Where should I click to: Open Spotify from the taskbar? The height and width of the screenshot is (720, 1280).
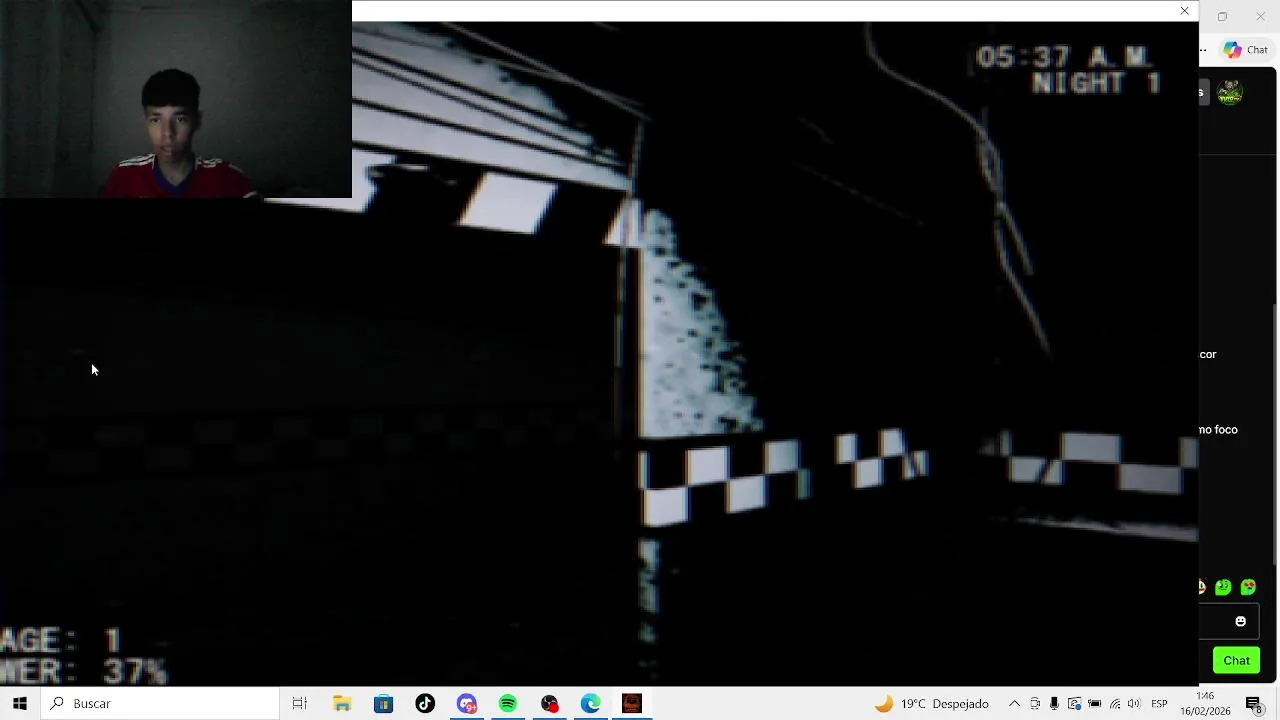pos(508,703)
